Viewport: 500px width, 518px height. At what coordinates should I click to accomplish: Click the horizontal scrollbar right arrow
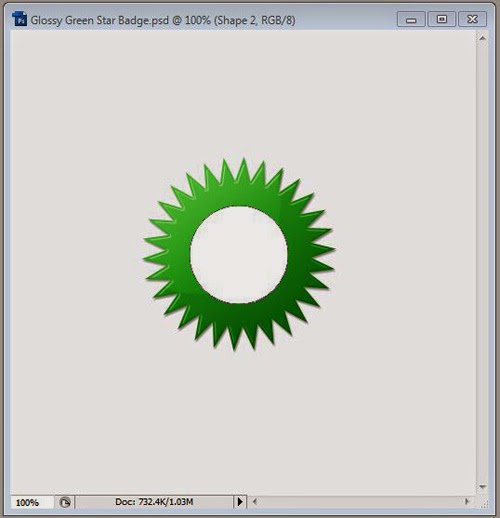[467, 501]
